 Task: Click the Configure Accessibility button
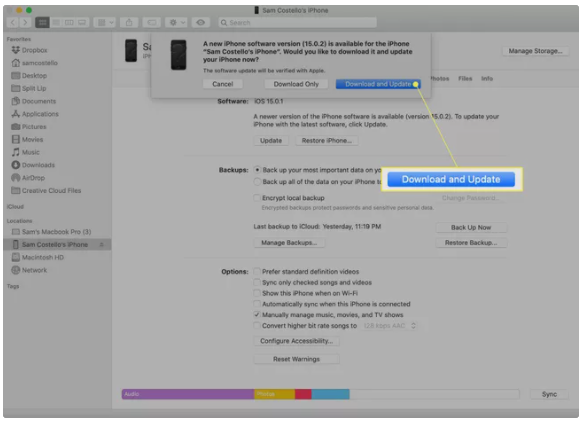point(296,341)
